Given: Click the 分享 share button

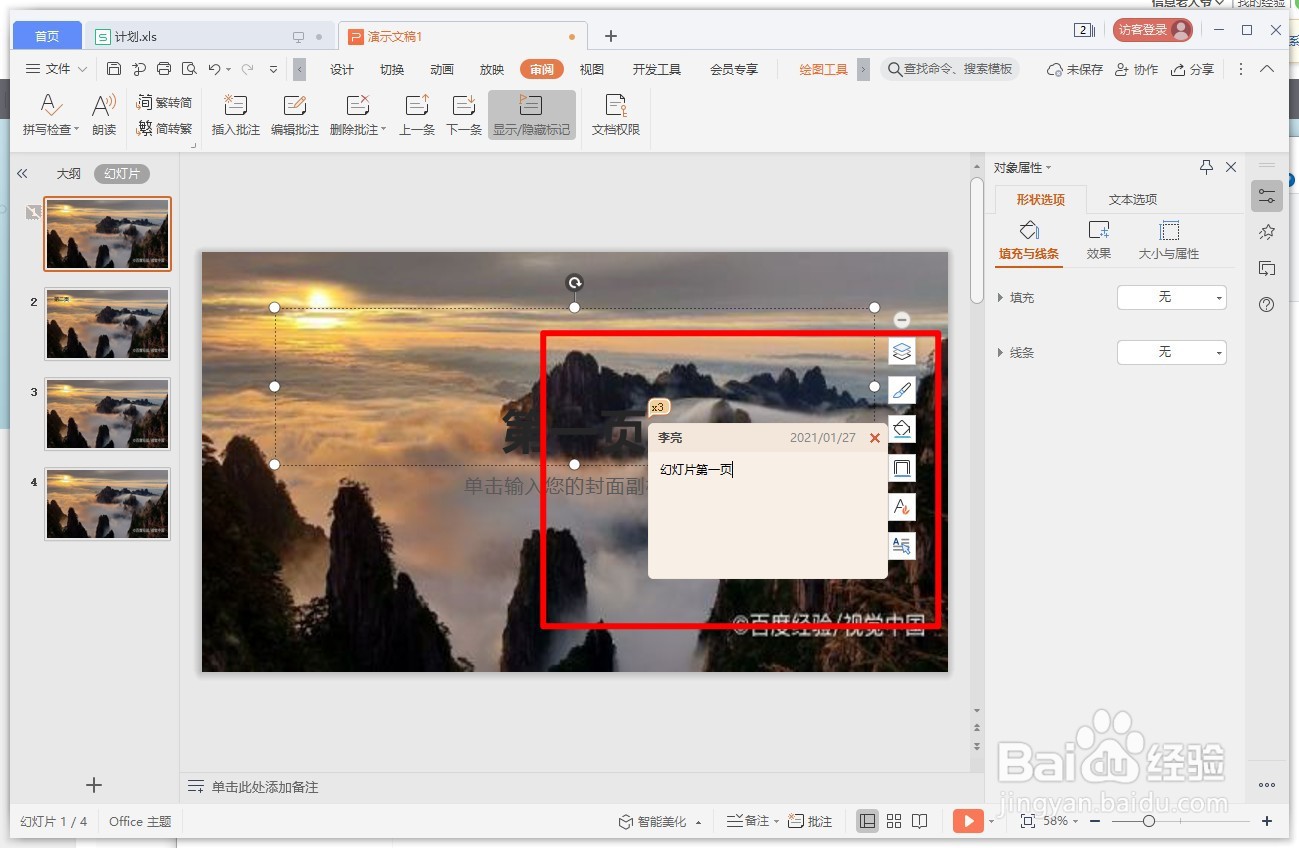Looking at the screenshot, I should click(1192, 69).
